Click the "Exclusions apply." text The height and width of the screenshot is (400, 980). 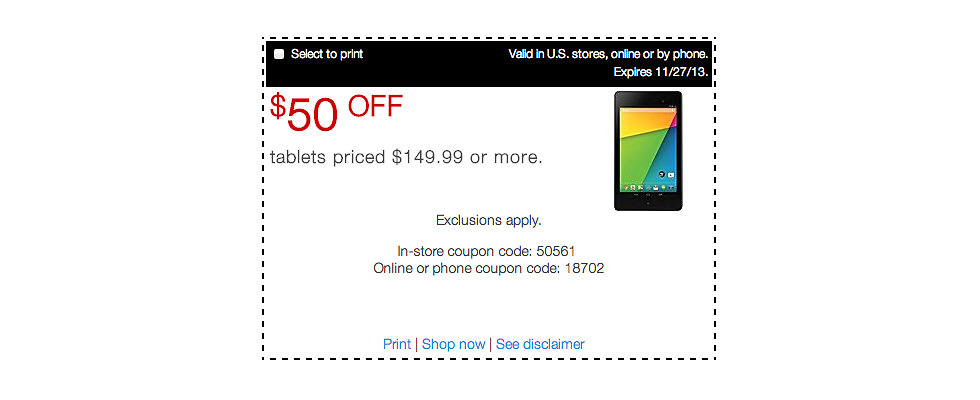coord(489,220)
